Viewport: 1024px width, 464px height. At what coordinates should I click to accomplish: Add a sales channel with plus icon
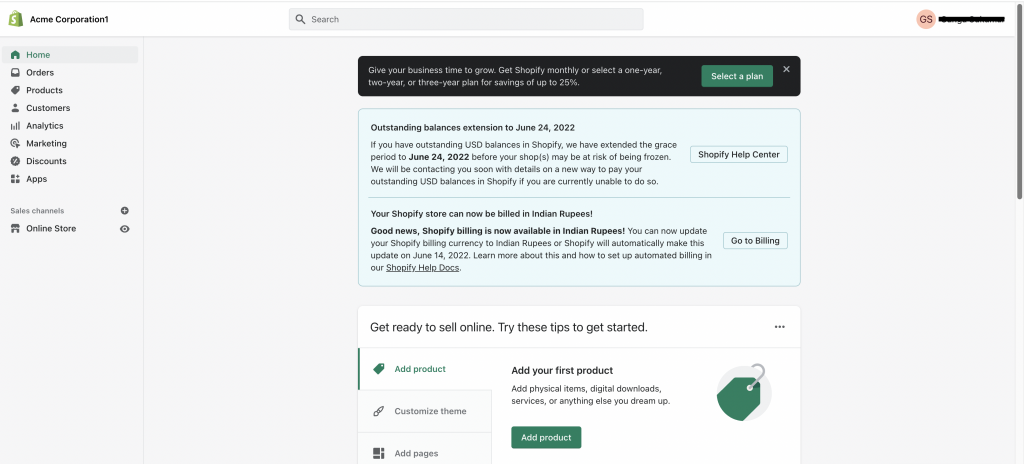point(125,210)
